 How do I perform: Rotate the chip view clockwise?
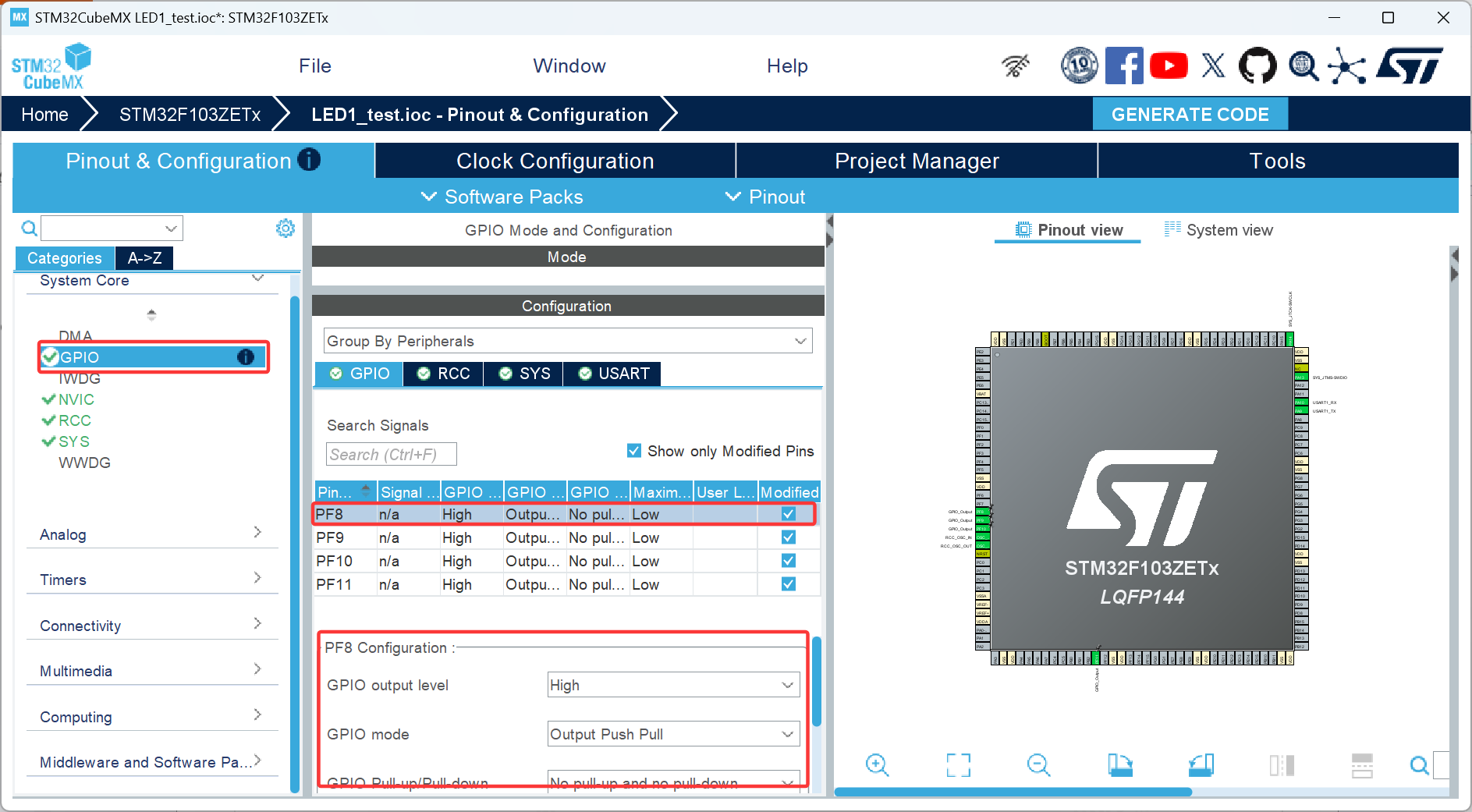coord(1120,765)
